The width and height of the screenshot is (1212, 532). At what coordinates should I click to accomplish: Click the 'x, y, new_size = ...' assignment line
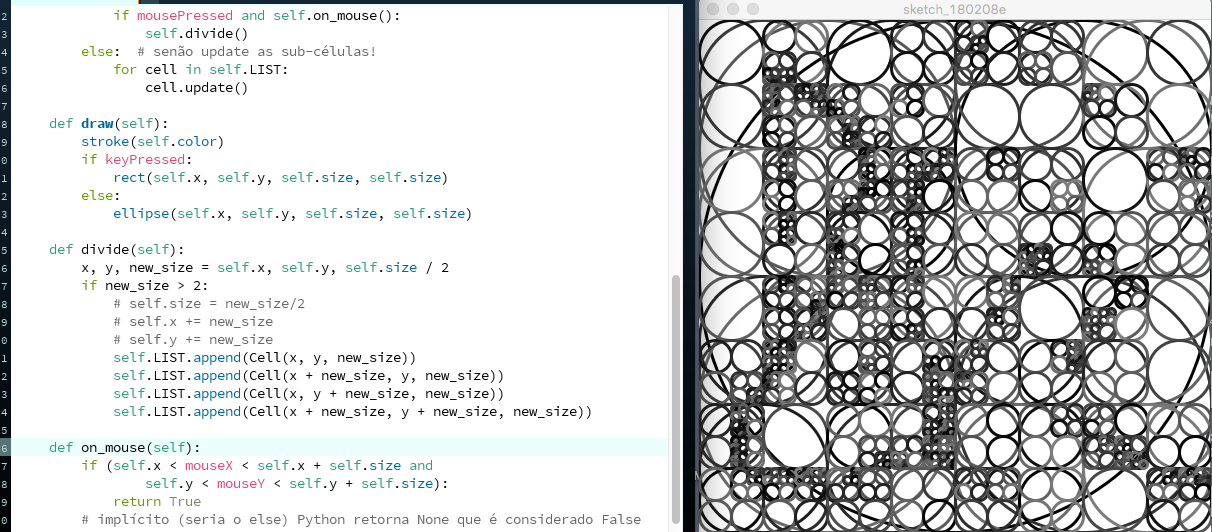point(265,267)
